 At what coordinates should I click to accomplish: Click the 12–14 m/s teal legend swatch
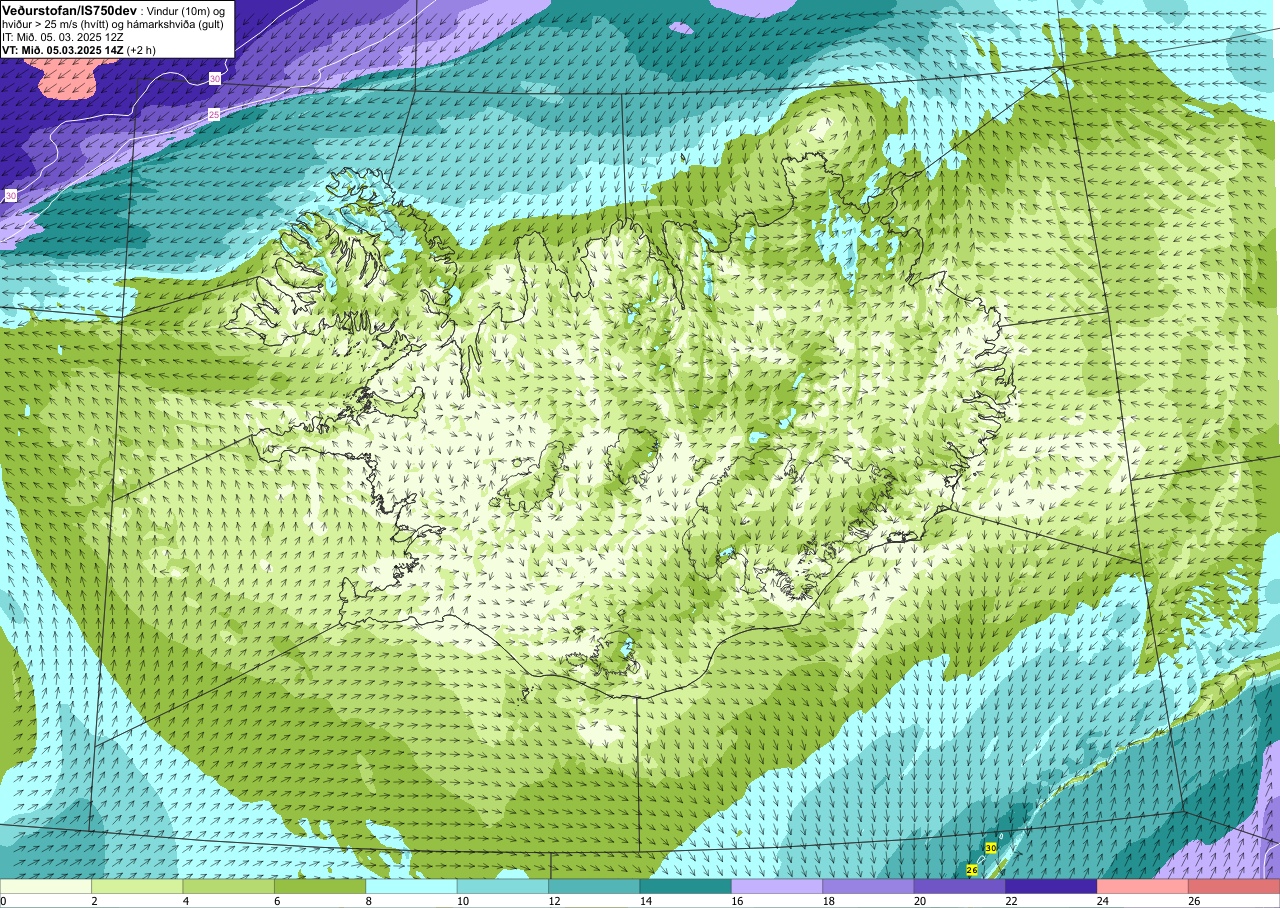point(594,886)
